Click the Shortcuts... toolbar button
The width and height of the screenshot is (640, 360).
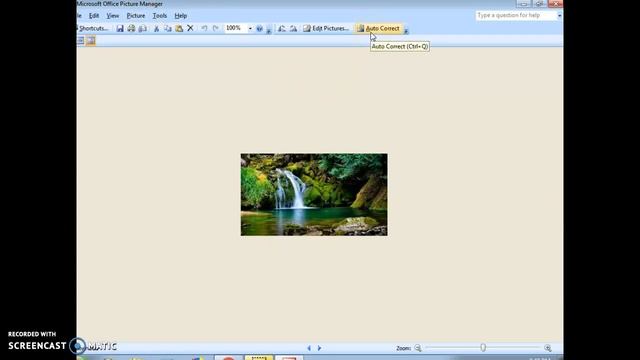93,29
